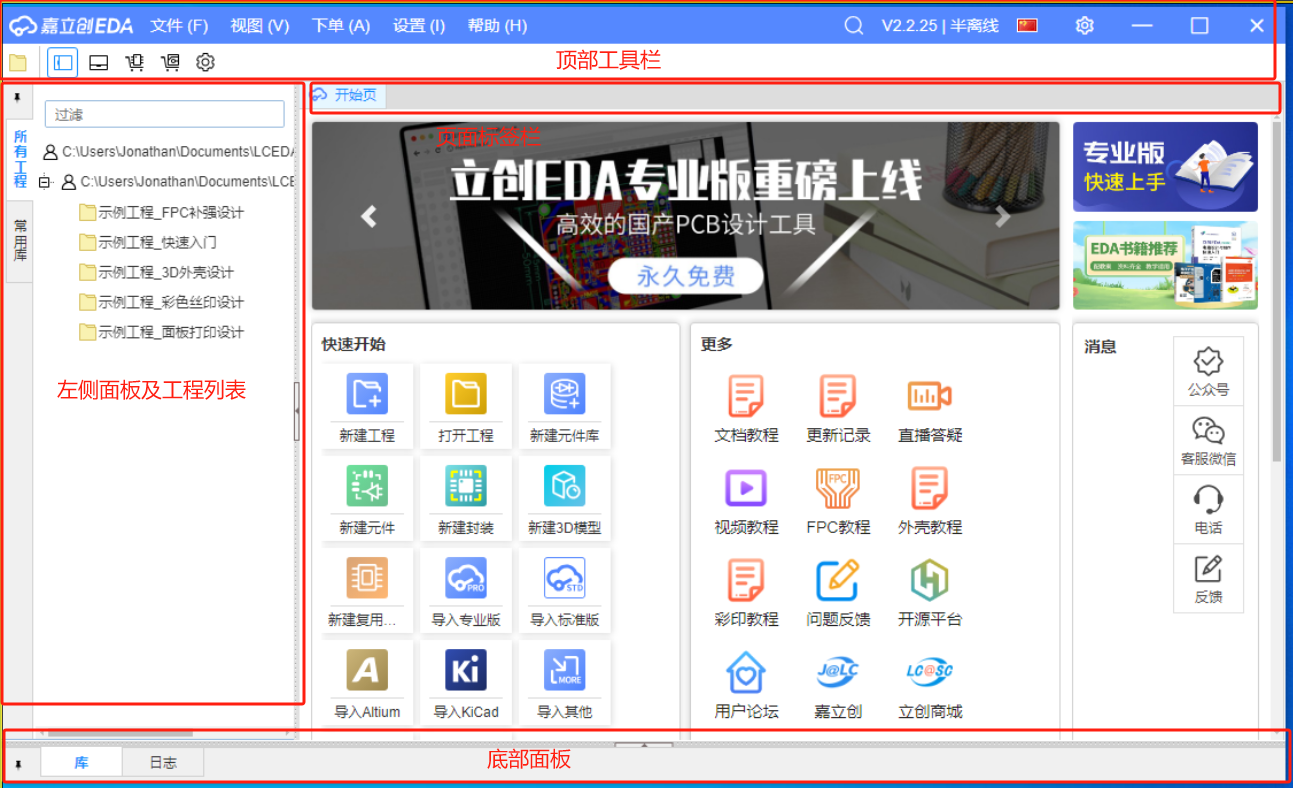The image size is (1293, 788).
Task: Show previous banner slide
Action: coord(368,216)
